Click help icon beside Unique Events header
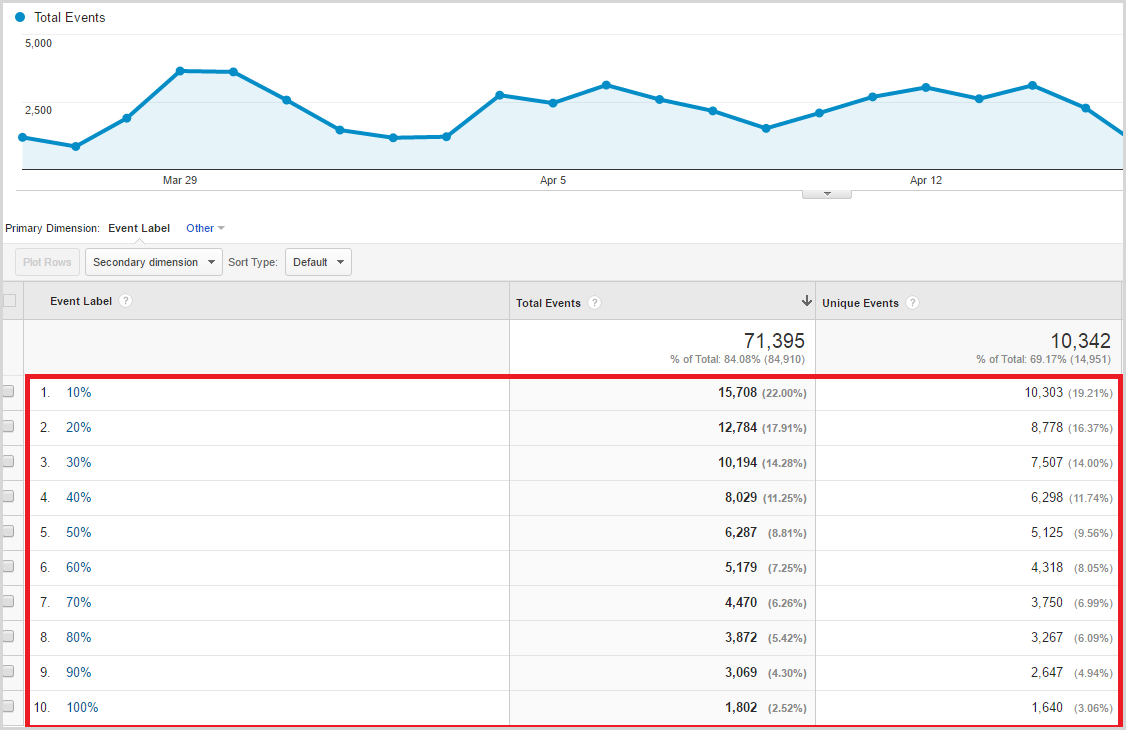The image size is (1126, 730). tap(912, 303)
